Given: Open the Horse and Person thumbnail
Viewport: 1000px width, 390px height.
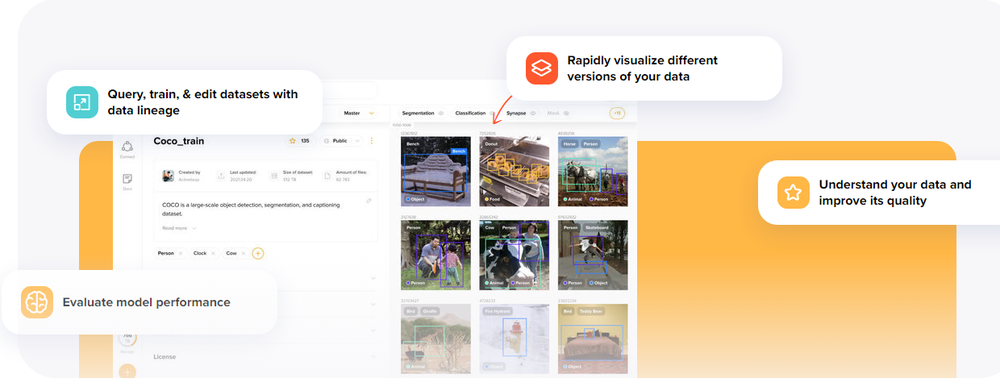Looking at the screenshot, I should pos(592,171).
